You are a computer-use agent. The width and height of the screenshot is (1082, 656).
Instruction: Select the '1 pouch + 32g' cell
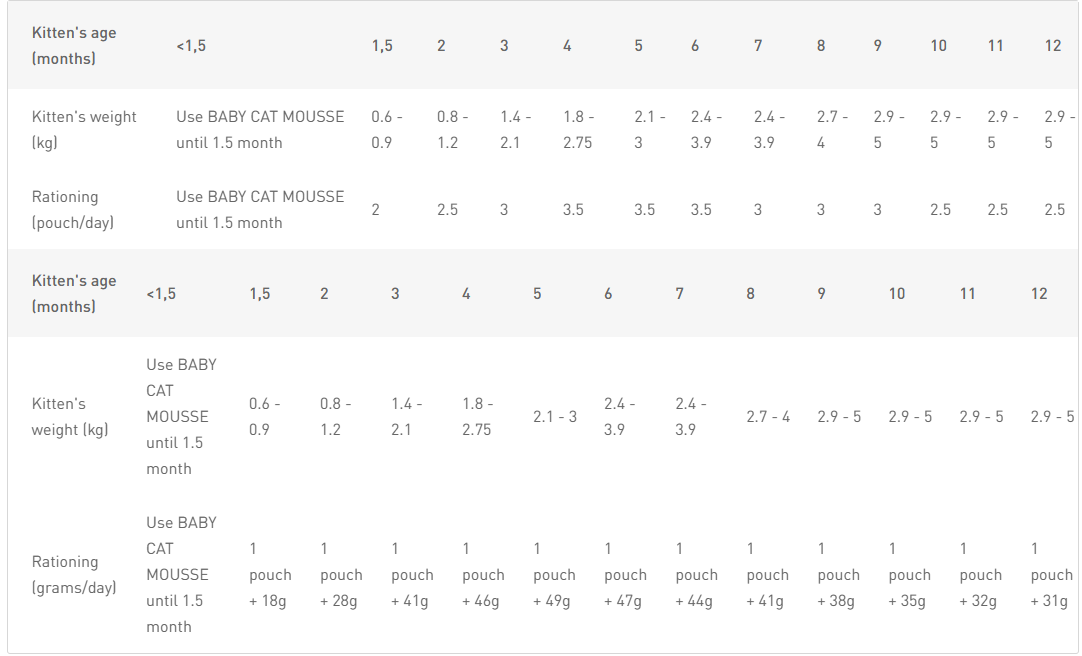pos(980,574)
